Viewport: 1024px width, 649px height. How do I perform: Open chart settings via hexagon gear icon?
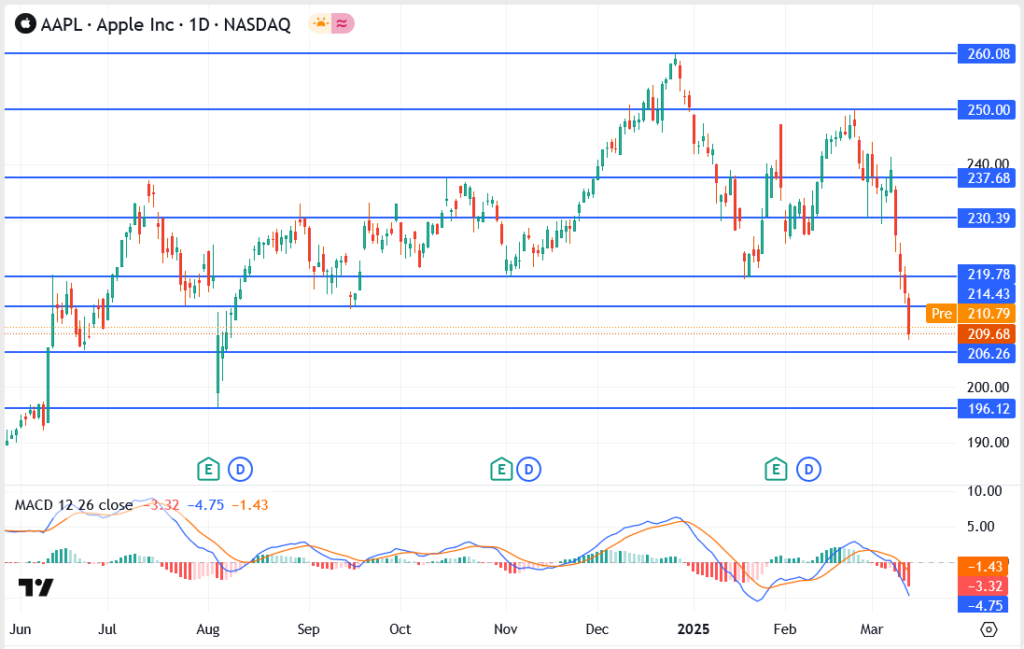(x=989, y=629)
